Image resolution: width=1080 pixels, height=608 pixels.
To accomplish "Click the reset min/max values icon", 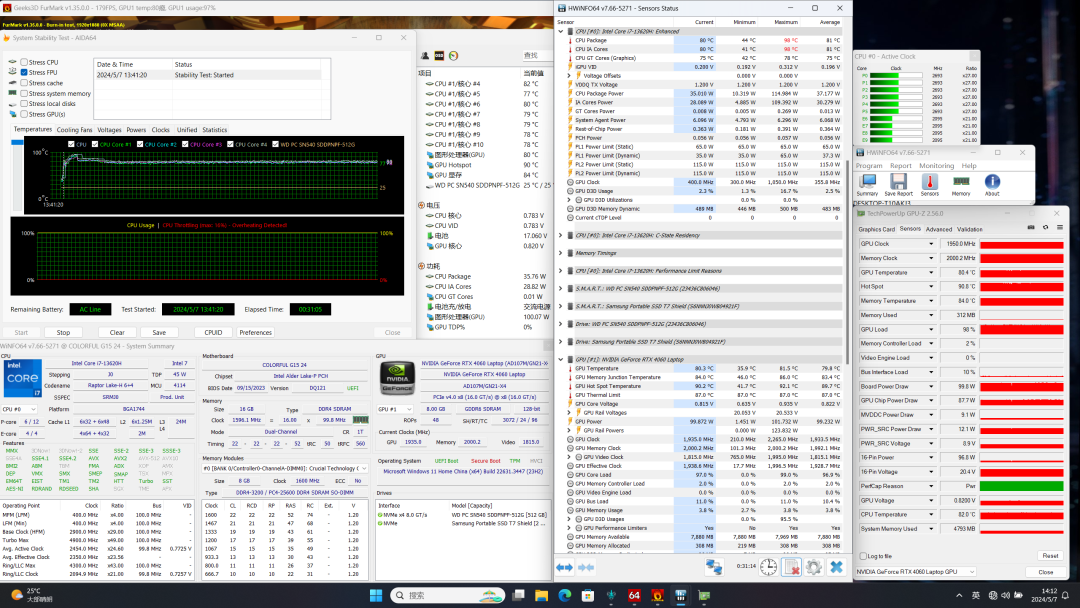I will (x=790, y=566).
